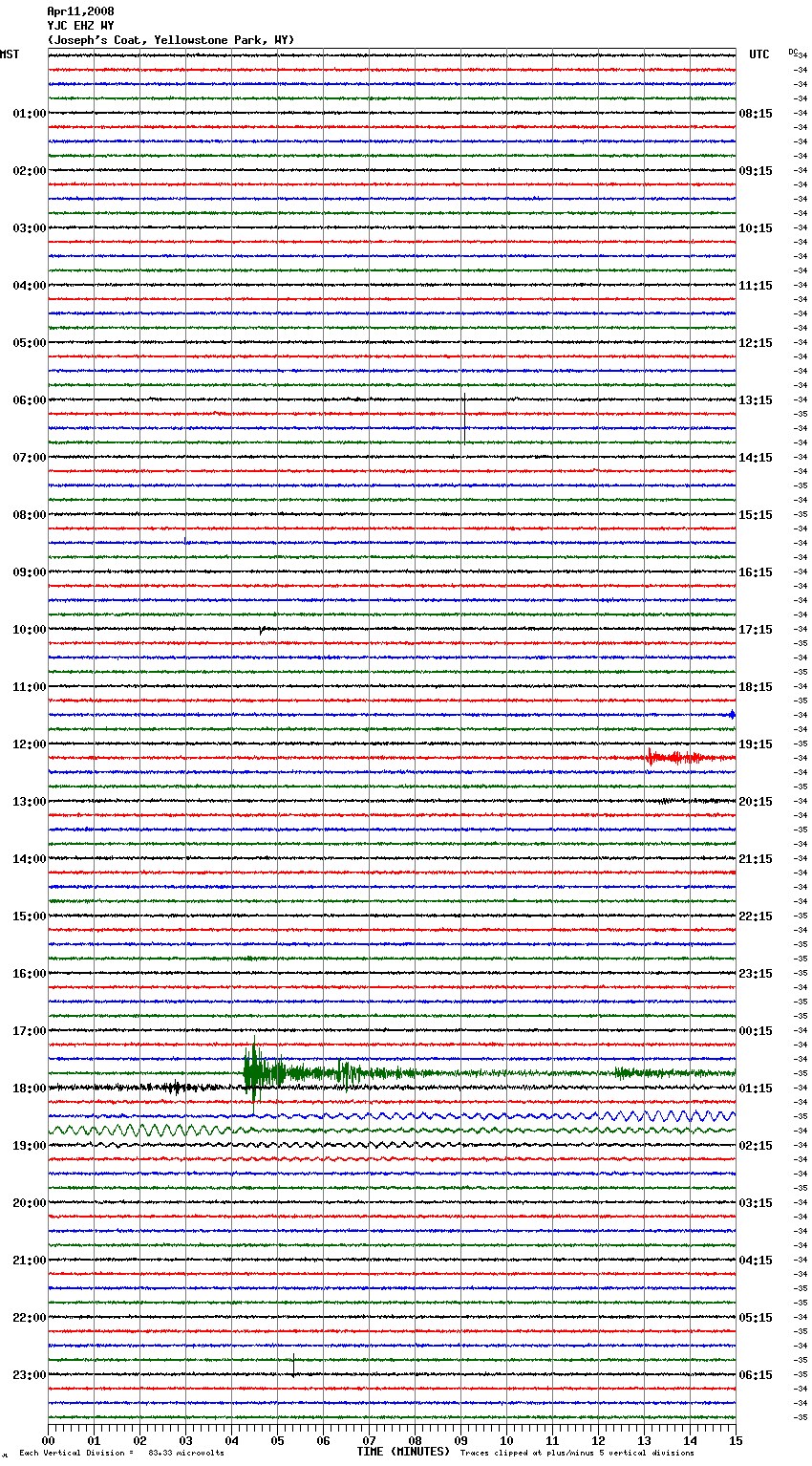
Task: Select the 15:00 MST row label
Action: [x=30, y=916]
